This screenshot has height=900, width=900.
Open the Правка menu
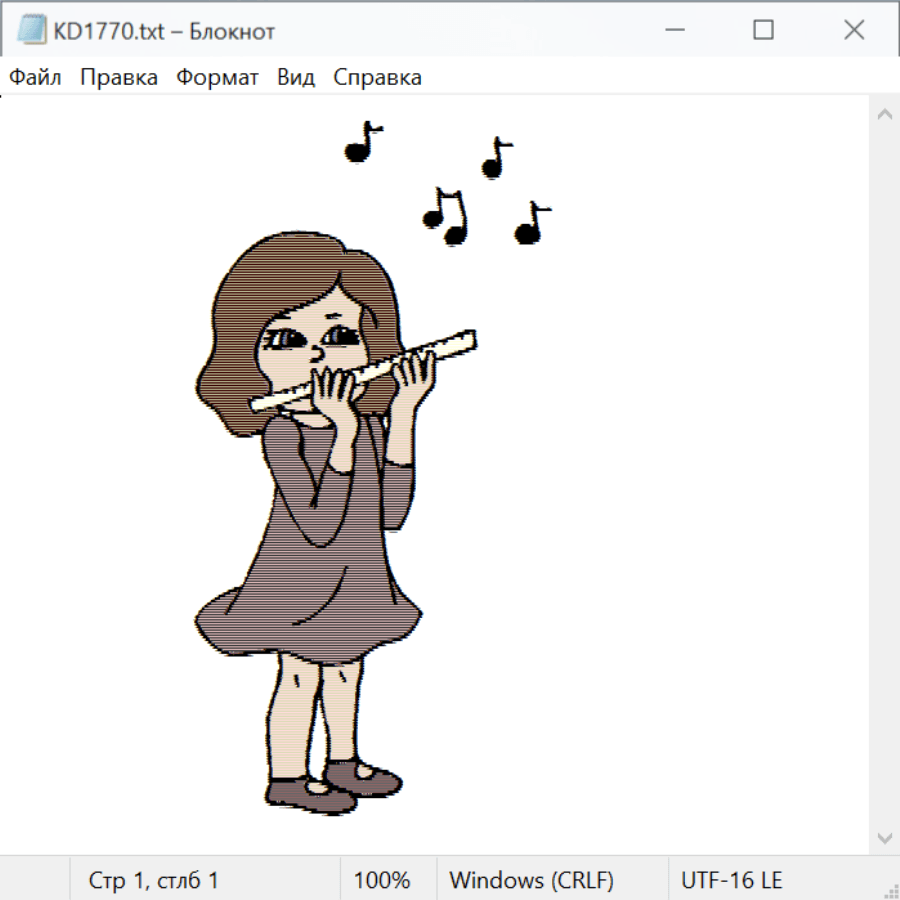pyautogui.click(x=119, y=77)
